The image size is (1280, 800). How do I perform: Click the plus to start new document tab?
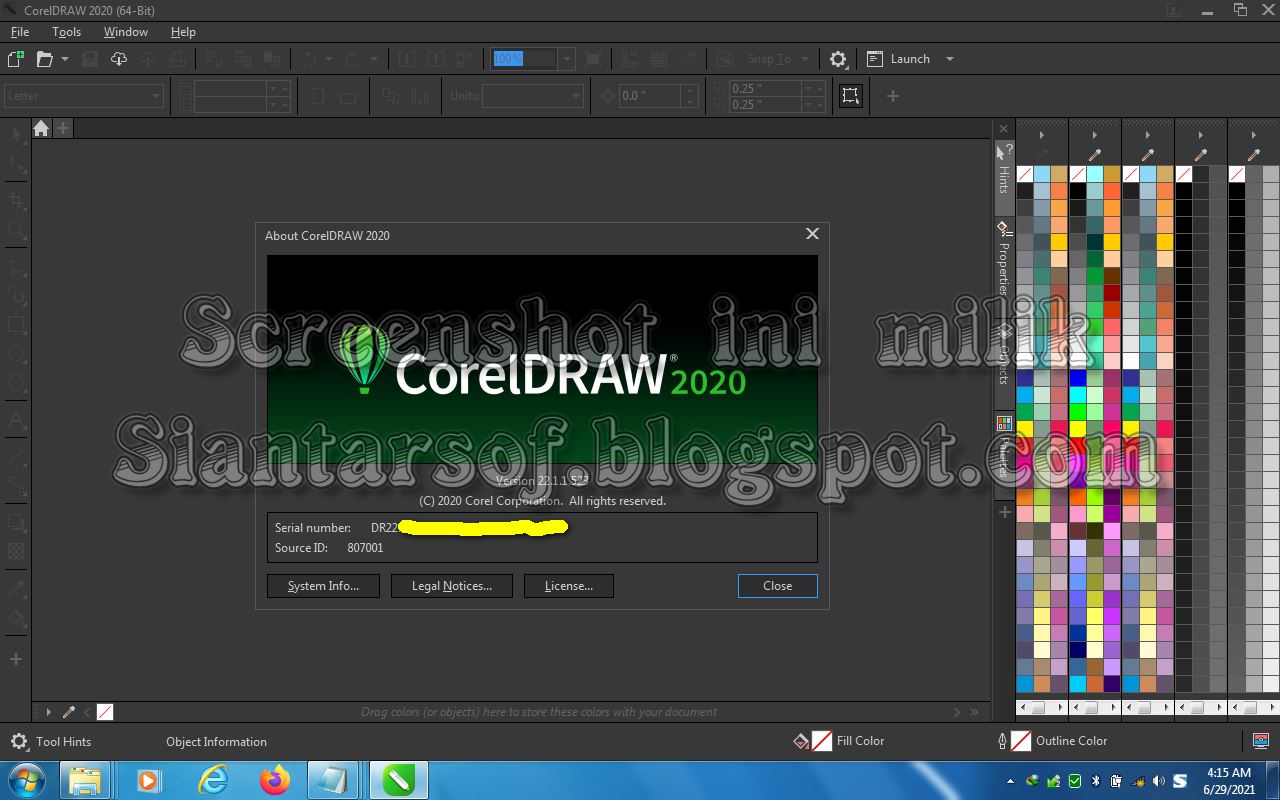tap(63, 128)
